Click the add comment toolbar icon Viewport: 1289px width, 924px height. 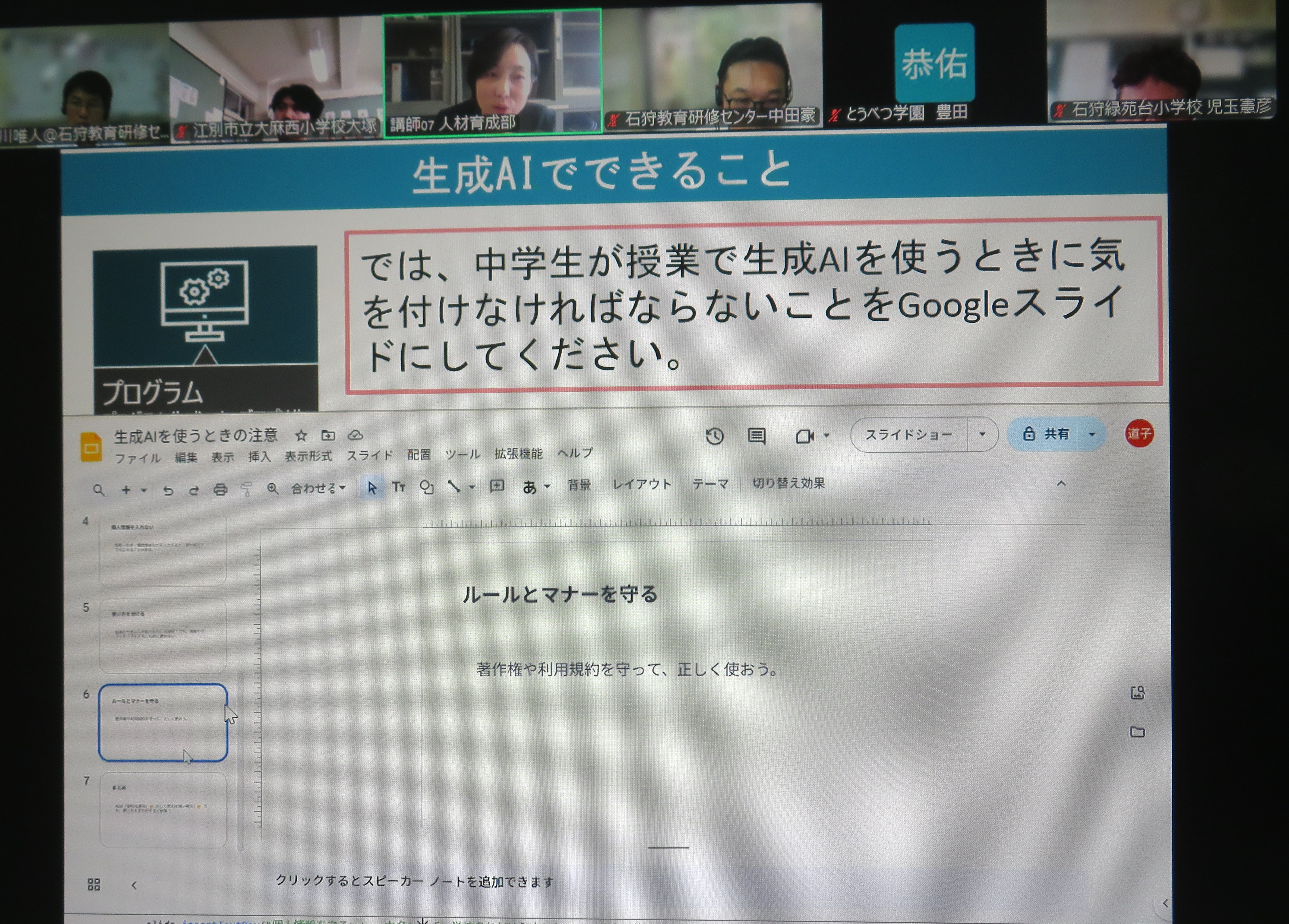click(497, 486)
